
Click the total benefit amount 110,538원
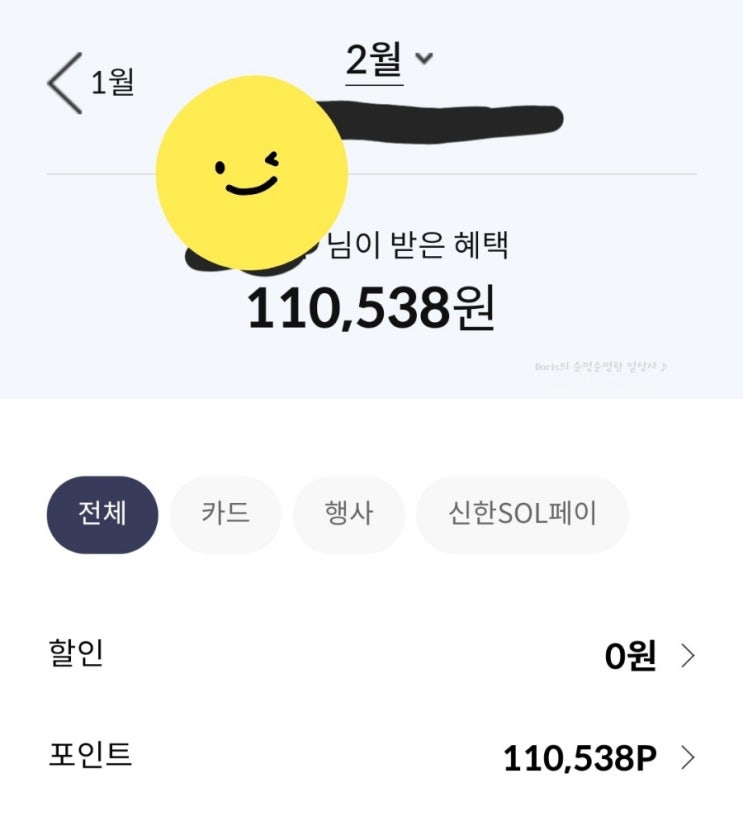[371, 309]
